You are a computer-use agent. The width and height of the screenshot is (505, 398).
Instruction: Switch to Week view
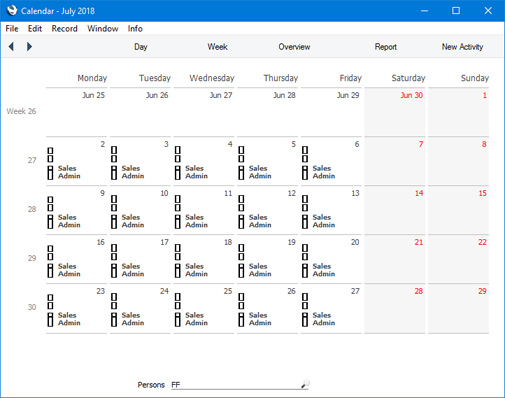coord(217,47)
